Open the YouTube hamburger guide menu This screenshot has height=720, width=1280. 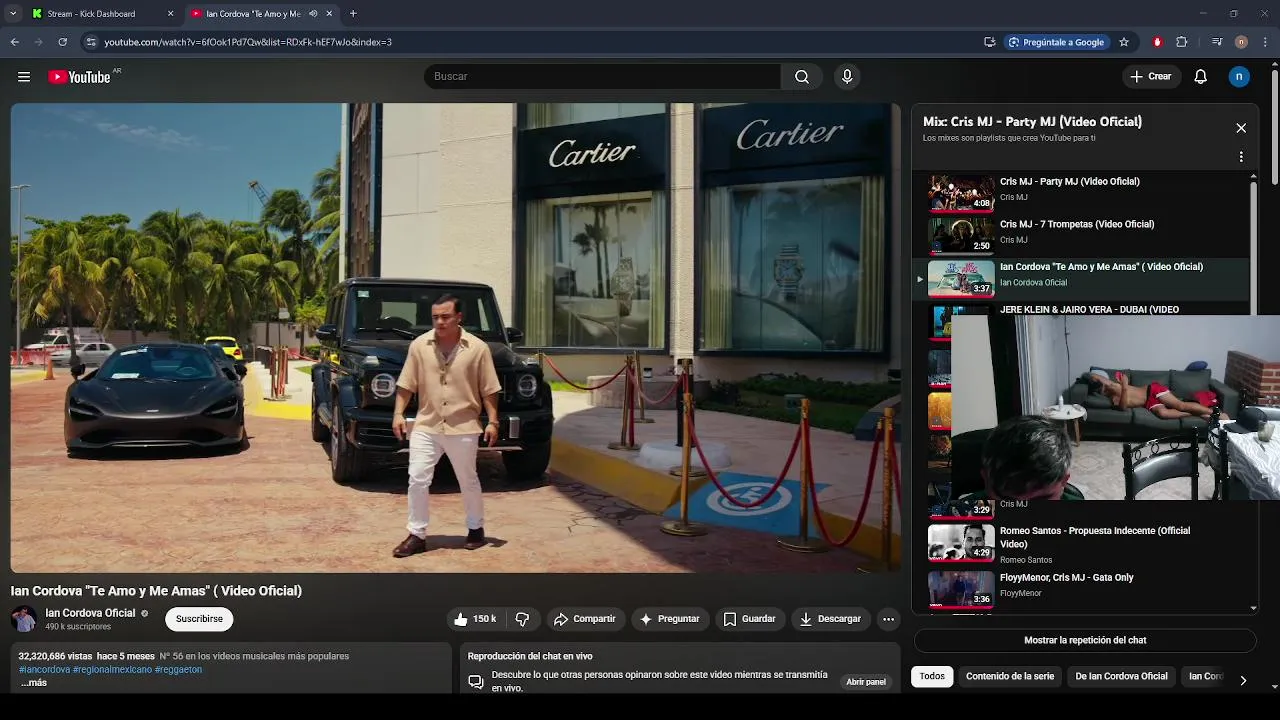pos(24,77)
